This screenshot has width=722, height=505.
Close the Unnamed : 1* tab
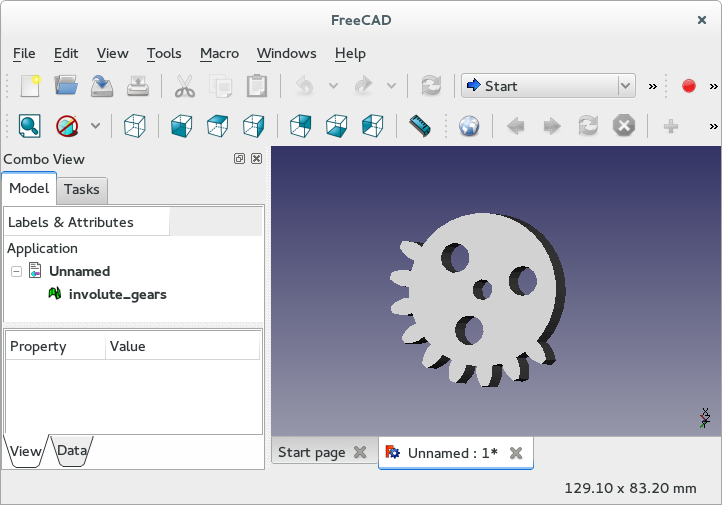516,453
